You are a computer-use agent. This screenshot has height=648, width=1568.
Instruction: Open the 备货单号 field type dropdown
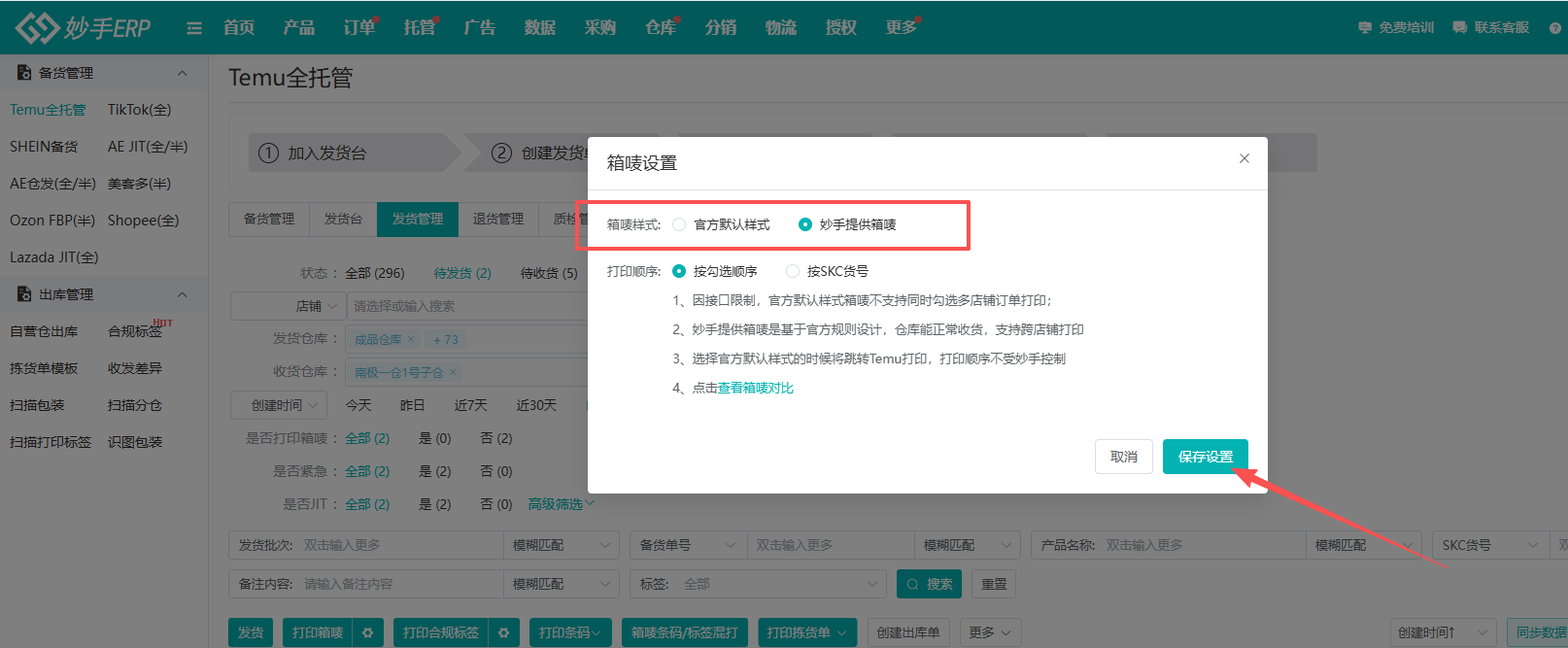click(688, 545)
